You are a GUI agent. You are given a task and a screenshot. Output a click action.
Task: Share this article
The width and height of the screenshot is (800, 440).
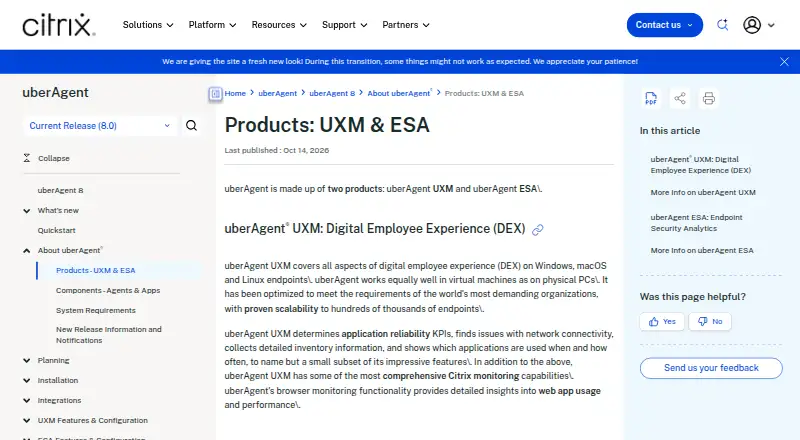680,98
